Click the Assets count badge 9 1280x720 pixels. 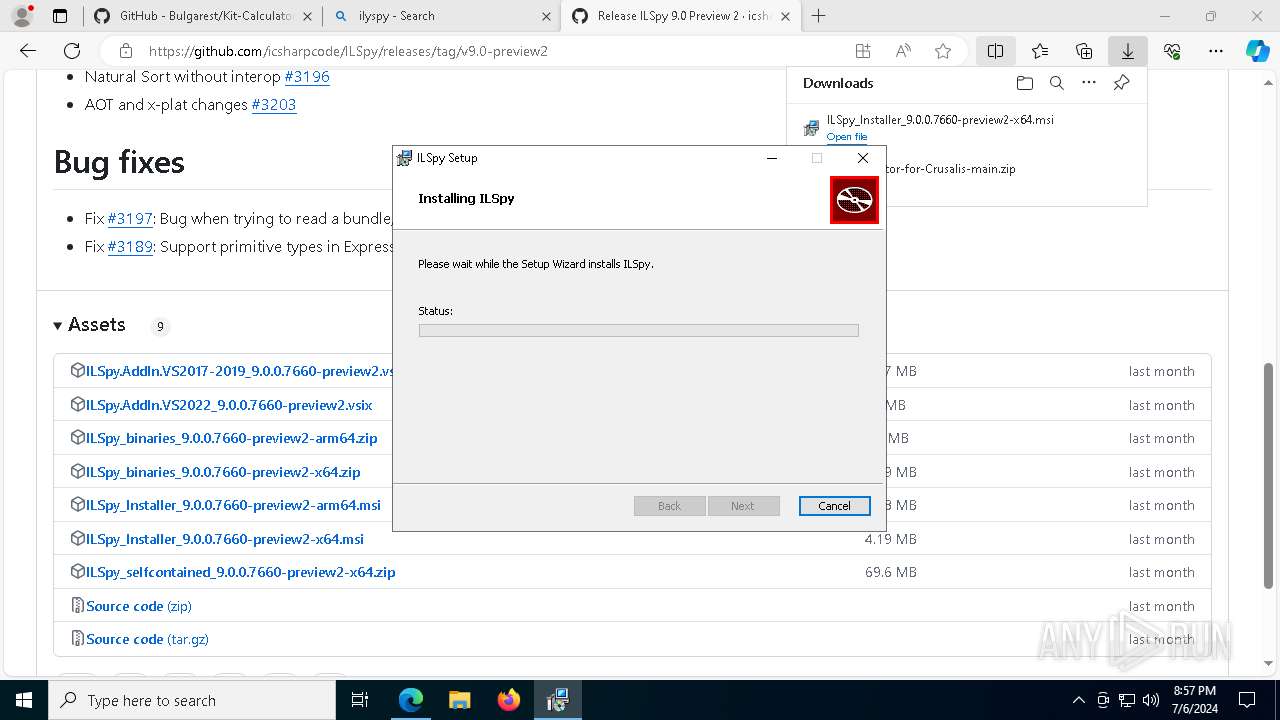(160, 326)
